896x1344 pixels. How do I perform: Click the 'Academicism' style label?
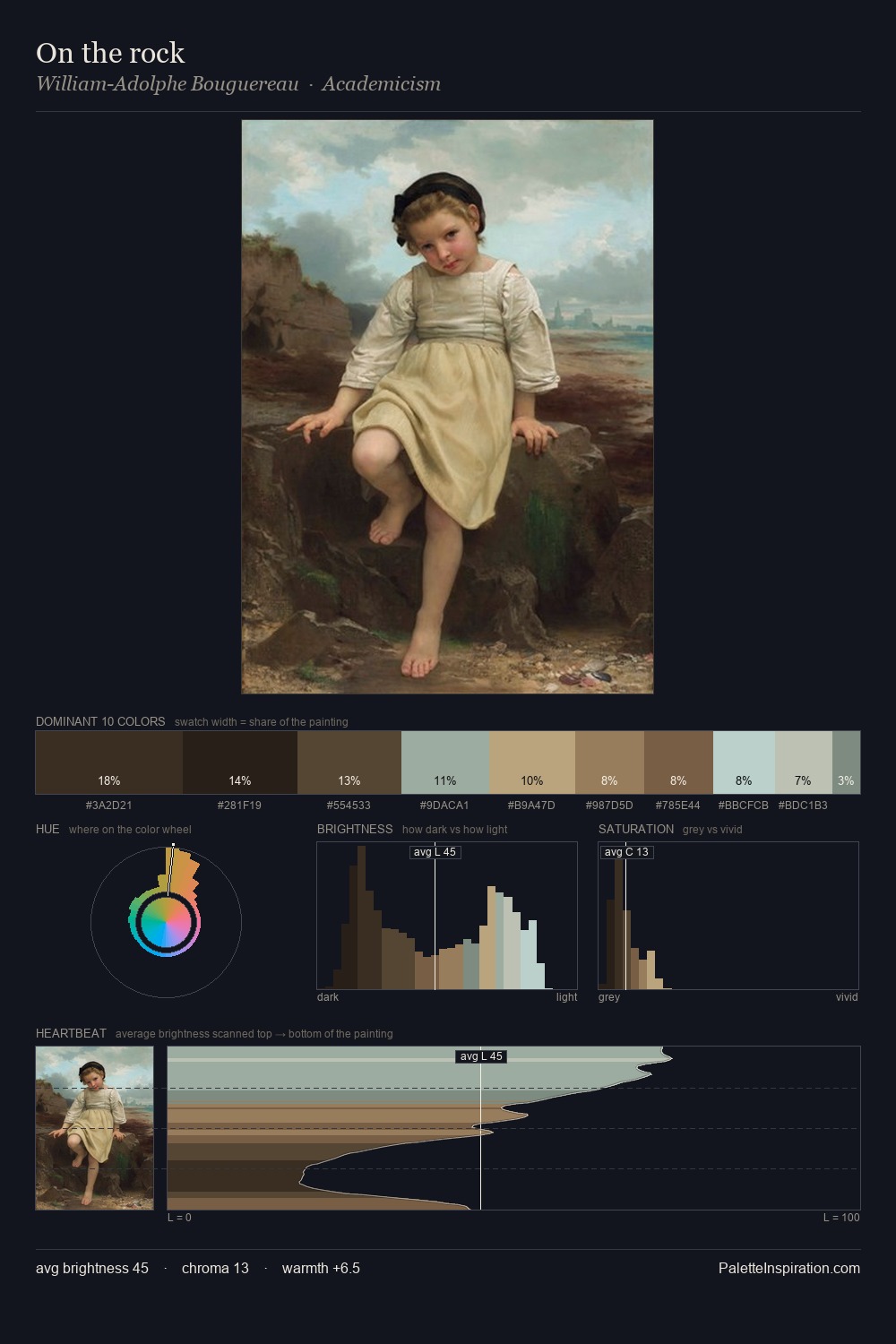pos(382,84)
